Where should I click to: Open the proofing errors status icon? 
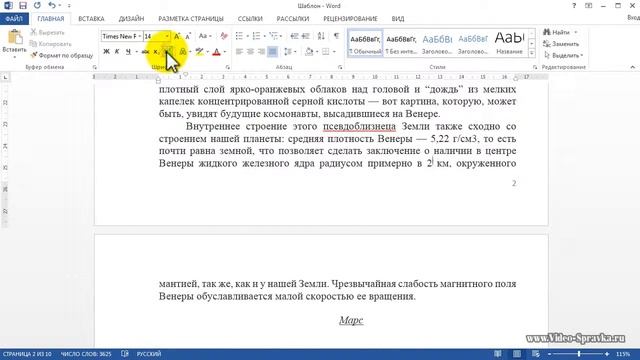[x=125, y=354]
